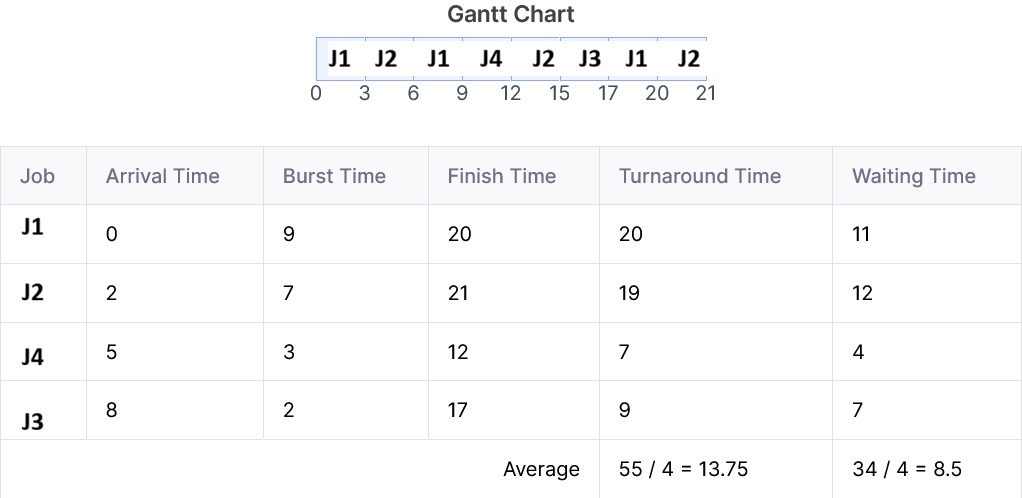Click the J3 segment in the Gantt chart
The width and height of the screenshot is (1022, 498).
pos(585,59)
